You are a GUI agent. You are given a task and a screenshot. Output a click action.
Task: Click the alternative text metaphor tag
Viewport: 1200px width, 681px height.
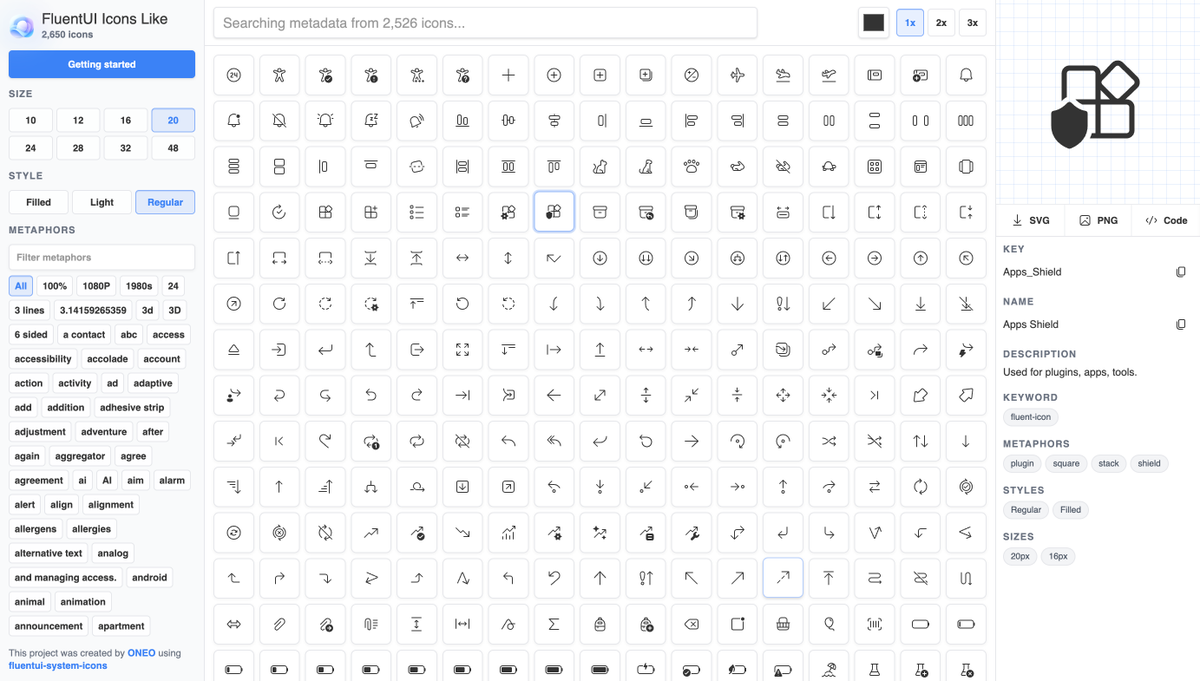point(48,553)
